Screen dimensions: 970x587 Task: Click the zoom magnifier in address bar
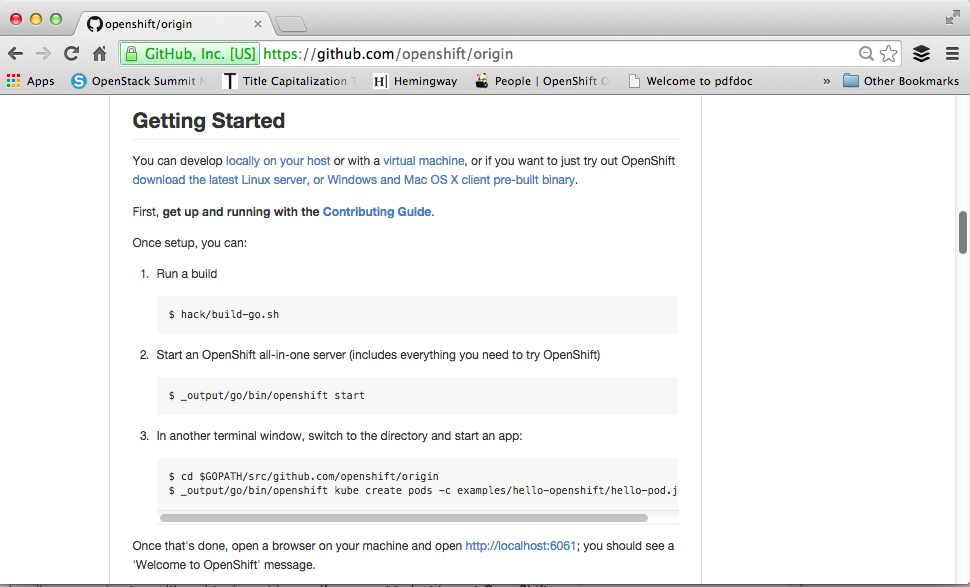pyautogui.click(x=866, y=54)
